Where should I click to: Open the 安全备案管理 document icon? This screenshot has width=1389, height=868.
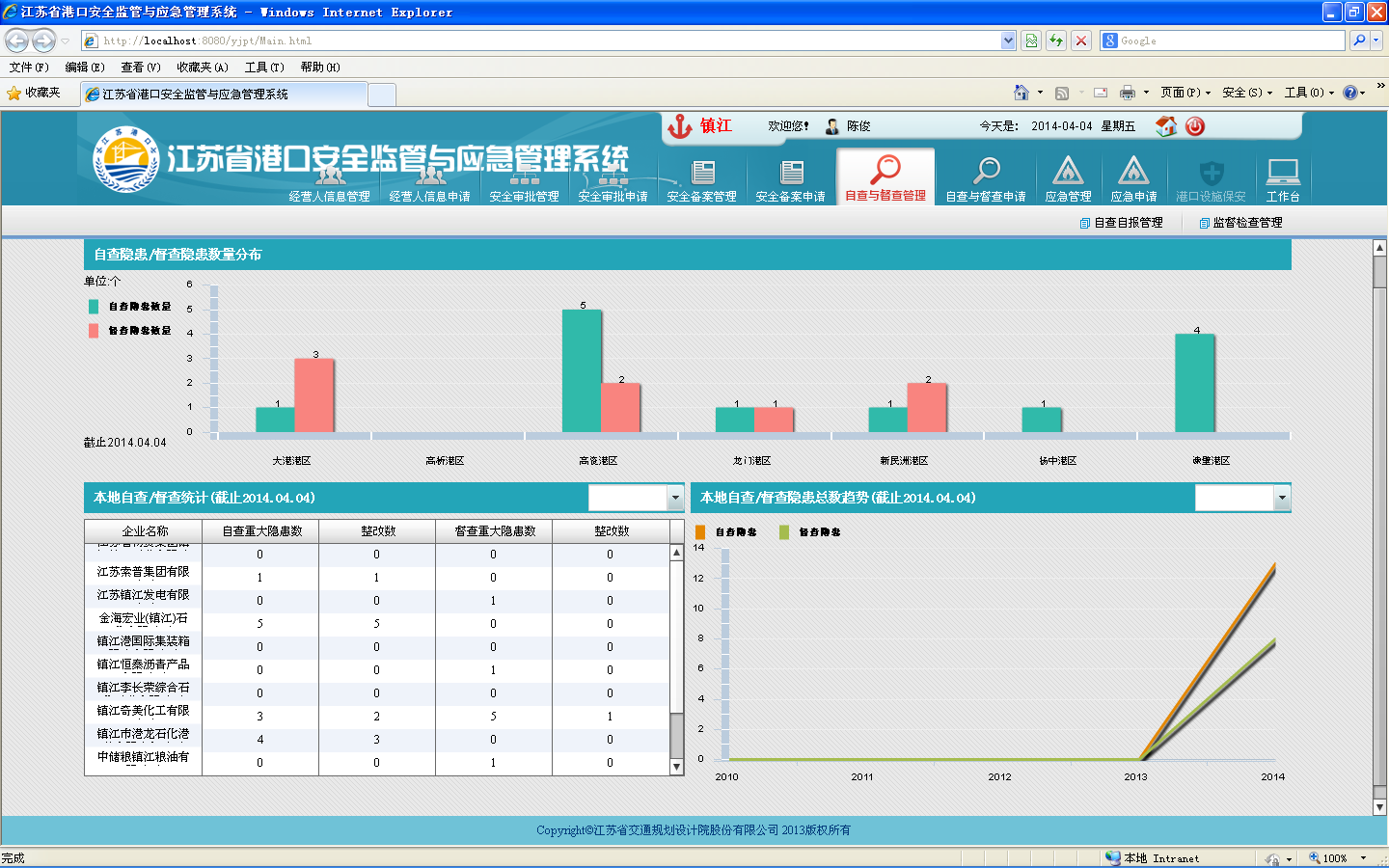702,173
